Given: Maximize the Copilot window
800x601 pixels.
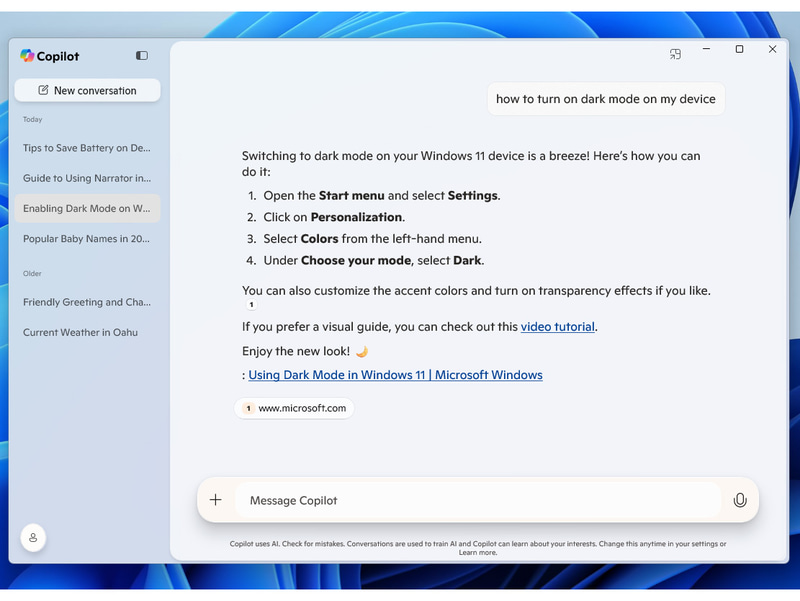Looking at the screenshot, I should (739, 49).
